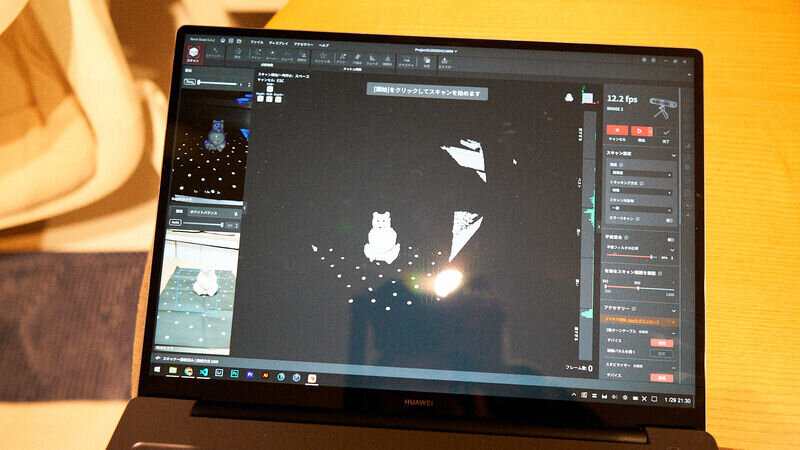Expand the plane filter ratio chevron
The height and width of the screenshot is (450, 800).
[672, 249]
